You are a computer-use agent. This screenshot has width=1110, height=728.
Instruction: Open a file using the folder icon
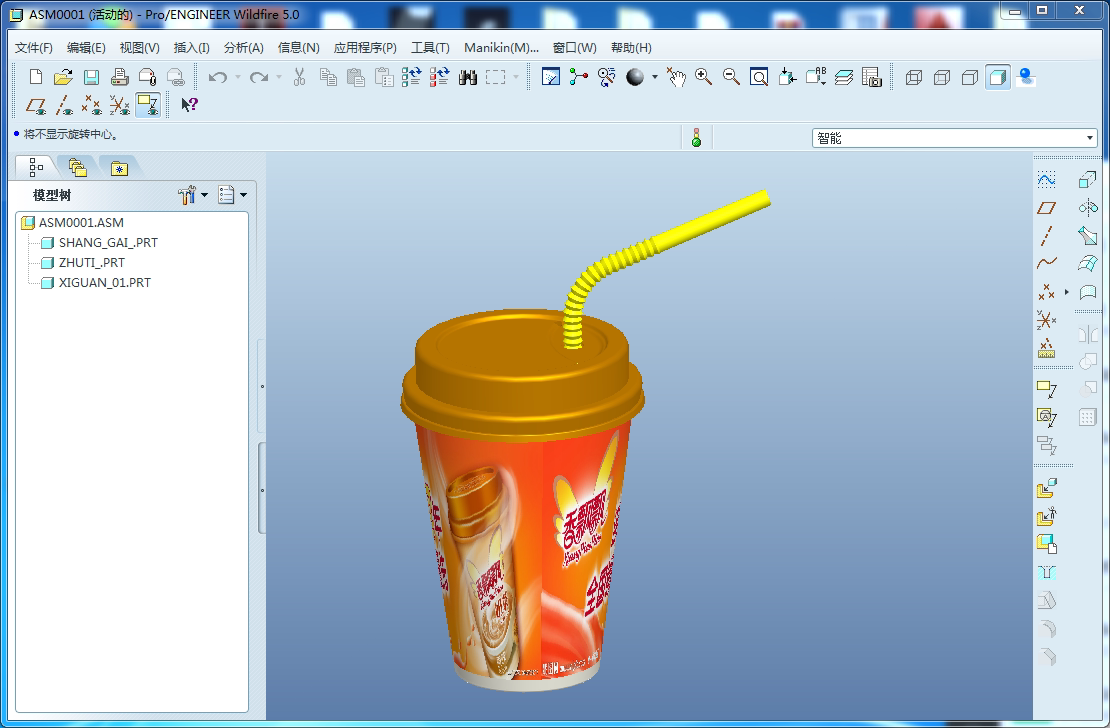click(x=63, y=76)
